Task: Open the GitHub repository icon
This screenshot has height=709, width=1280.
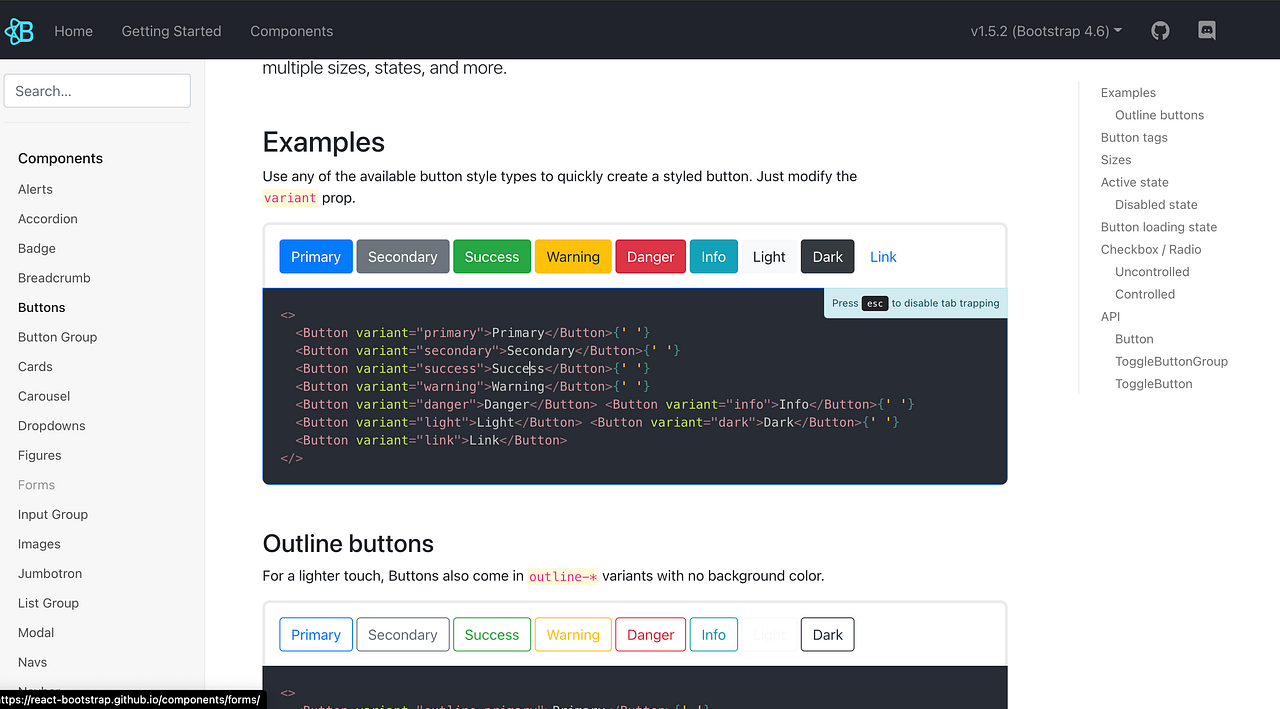Action: pos(1159,30)
